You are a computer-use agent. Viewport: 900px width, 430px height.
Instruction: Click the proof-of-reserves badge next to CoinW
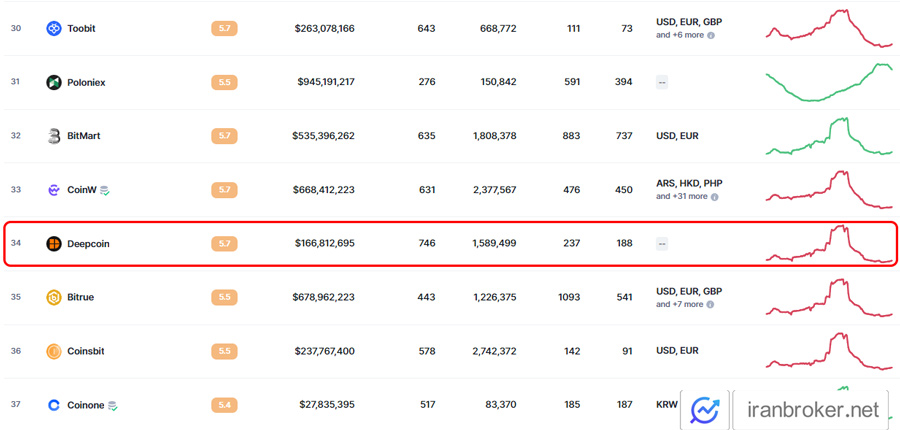104,191
